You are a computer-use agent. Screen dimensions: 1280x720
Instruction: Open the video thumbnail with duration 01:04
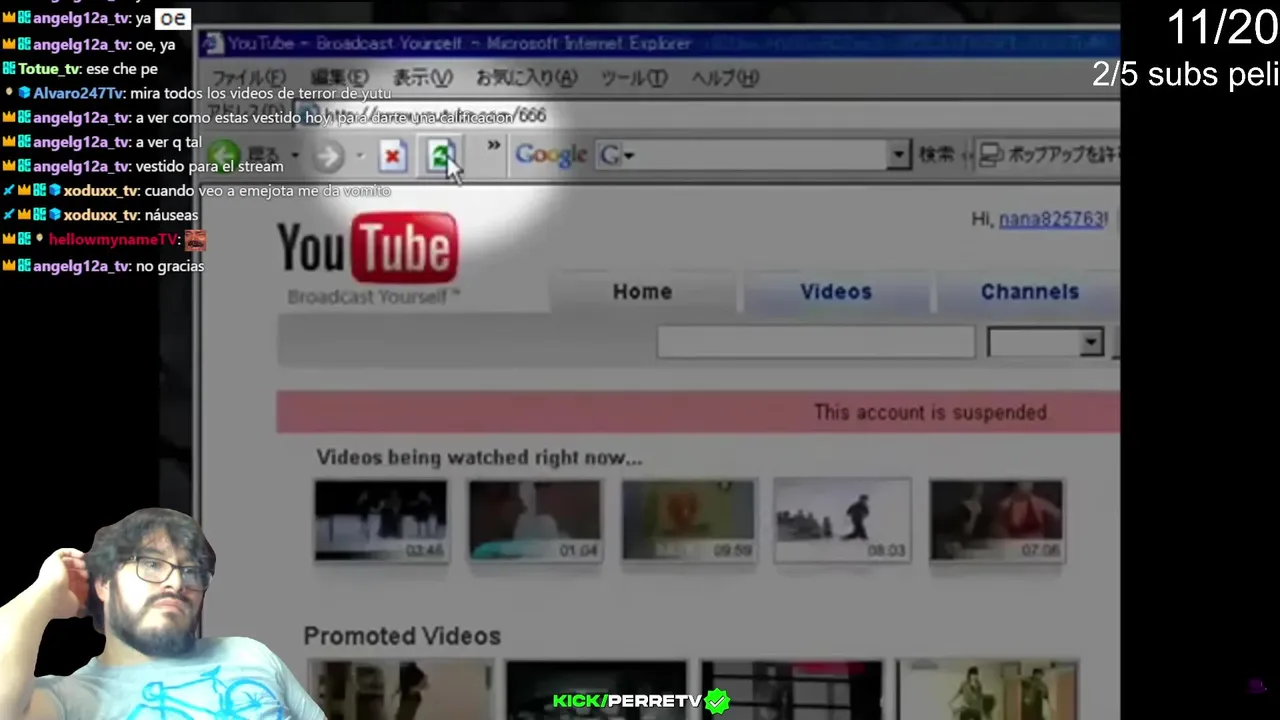(x=535, y=520)
